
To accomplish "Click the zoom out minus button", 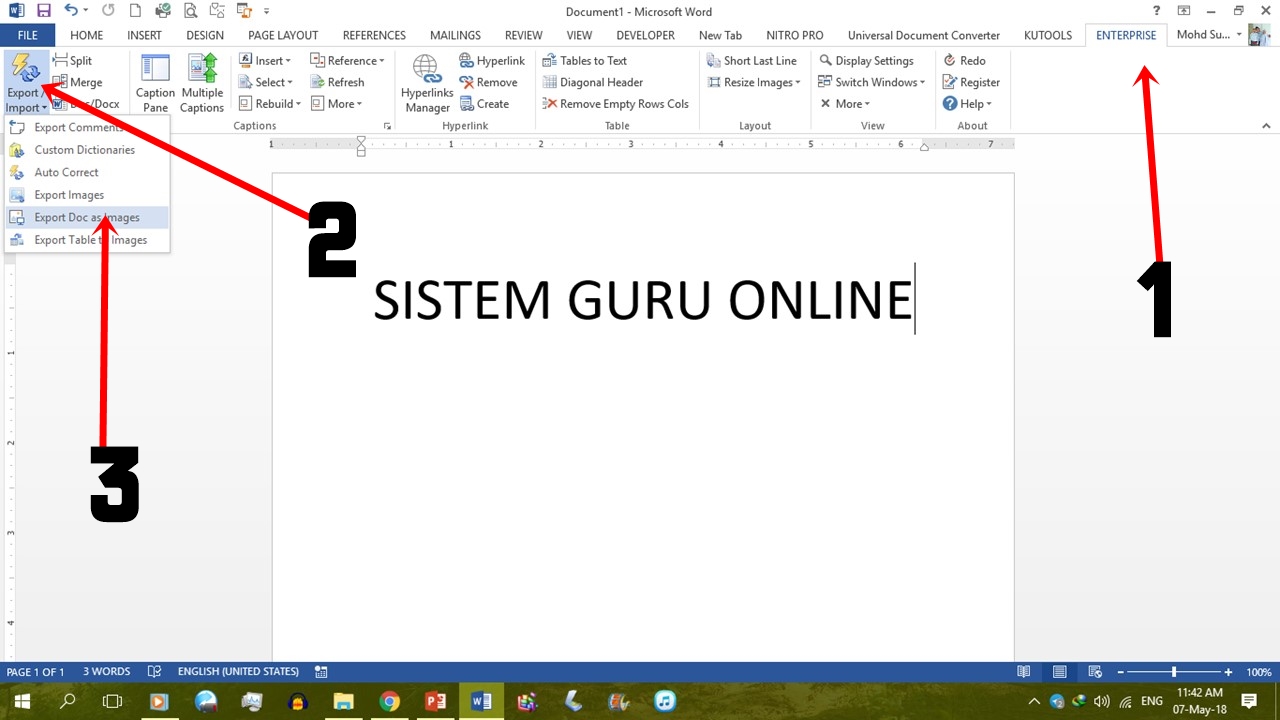I will [1121, 672].
